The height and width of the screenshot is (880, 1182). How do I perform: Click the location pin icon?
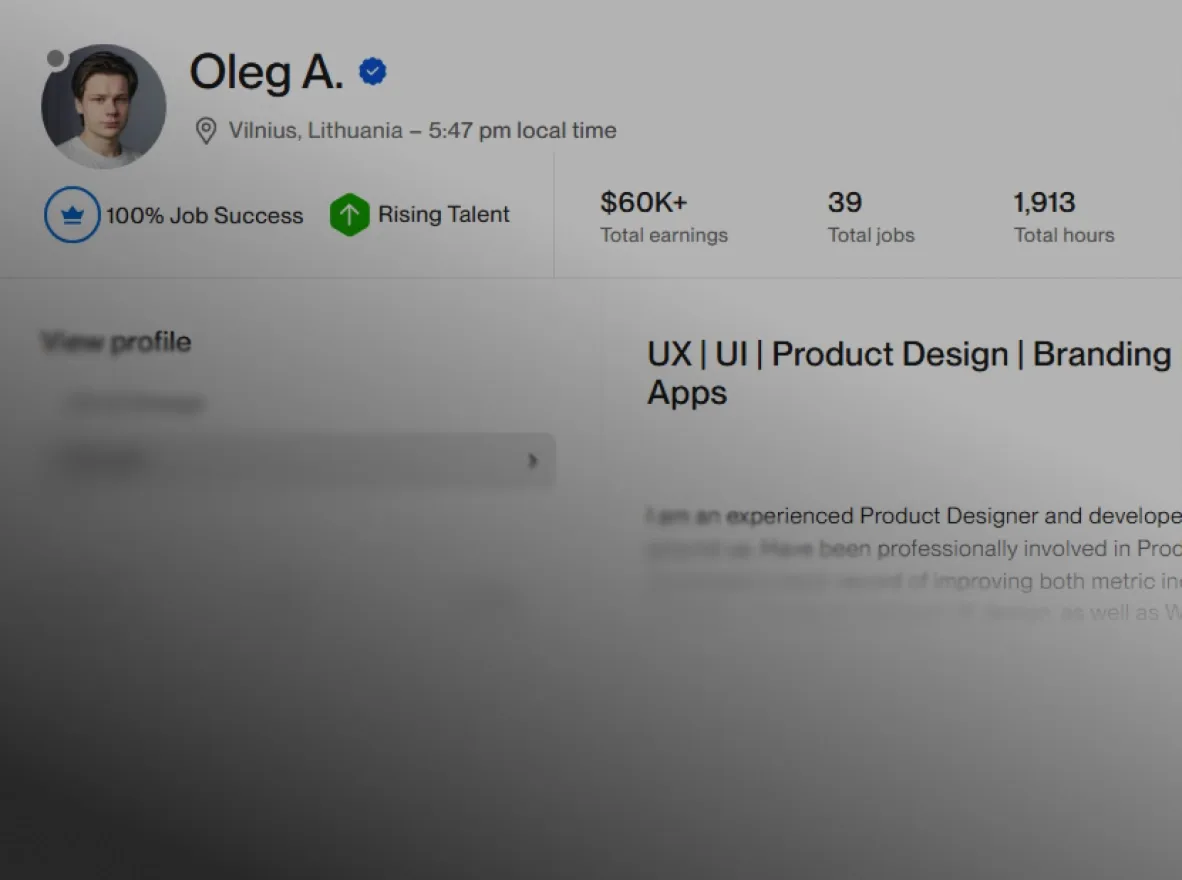click(206, 131)
